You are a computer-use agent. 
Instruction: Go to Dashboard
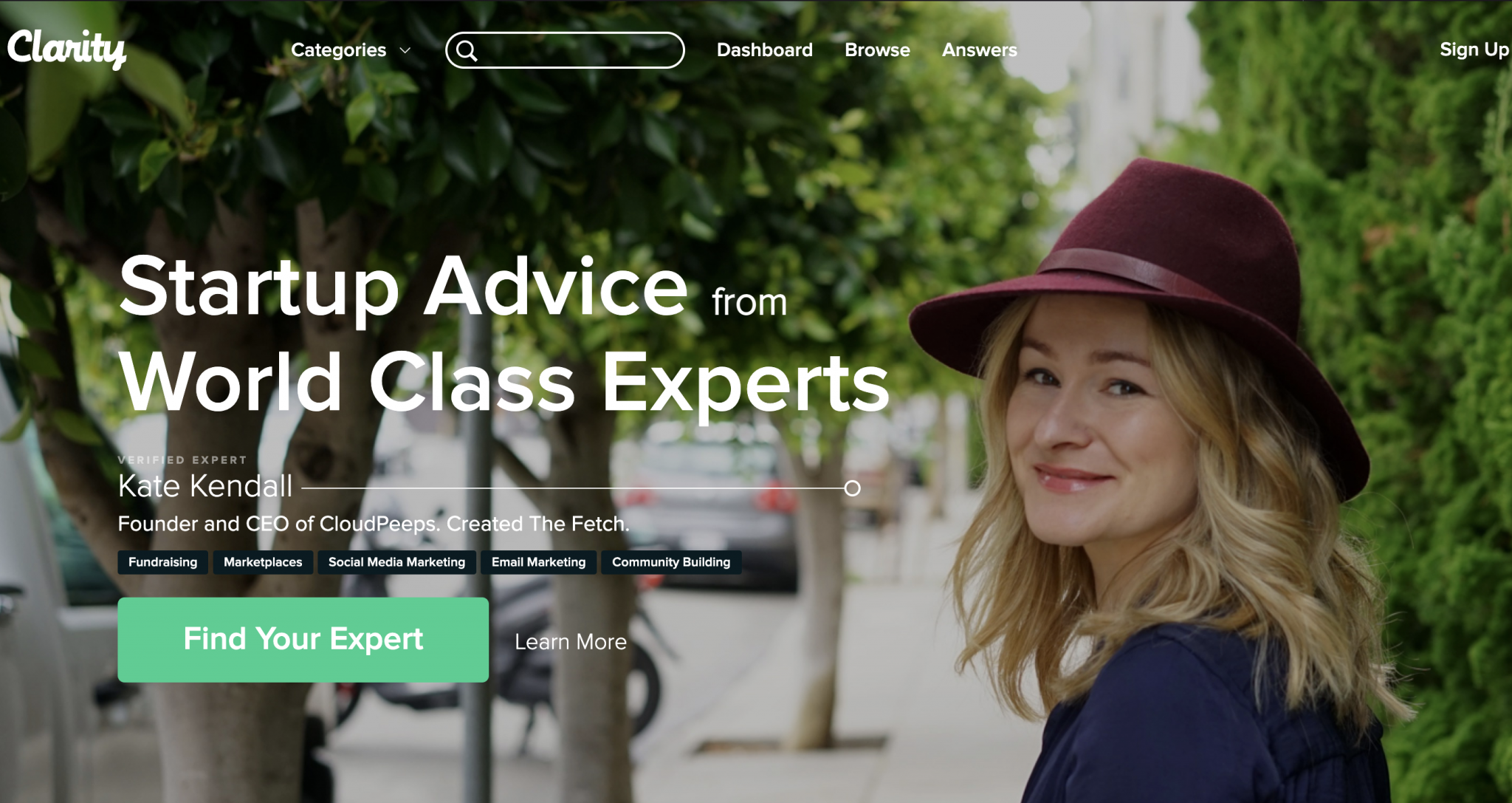[764, 50]
